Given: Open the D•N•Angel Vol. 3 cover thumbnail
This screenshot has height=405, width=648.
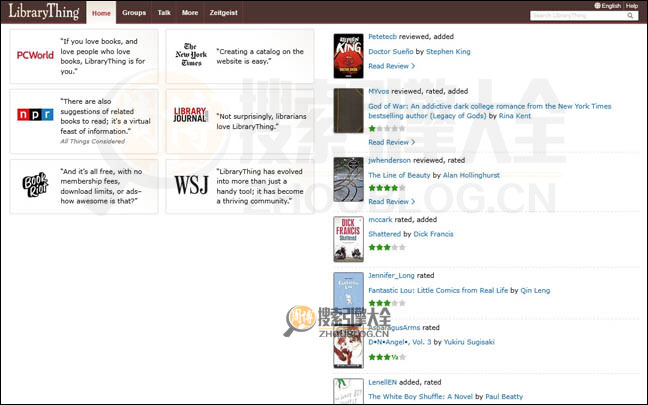Looking at the screenshot, I should [348, 347].
